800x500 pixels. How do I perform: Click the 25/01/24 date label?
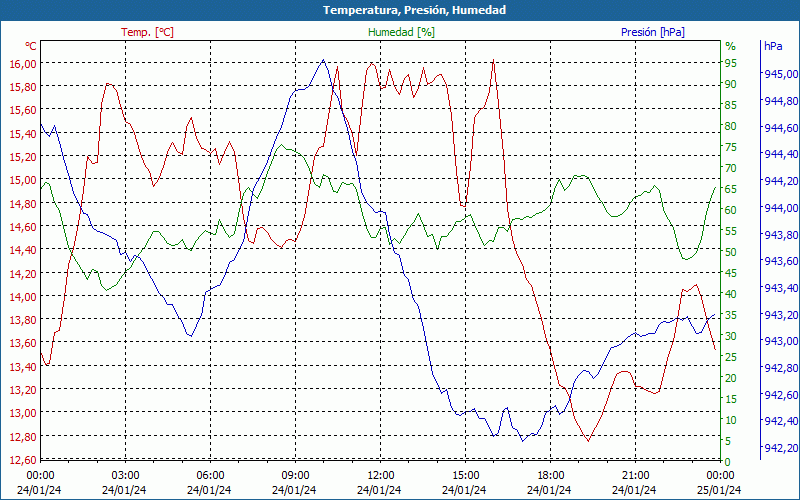point(719,490)
